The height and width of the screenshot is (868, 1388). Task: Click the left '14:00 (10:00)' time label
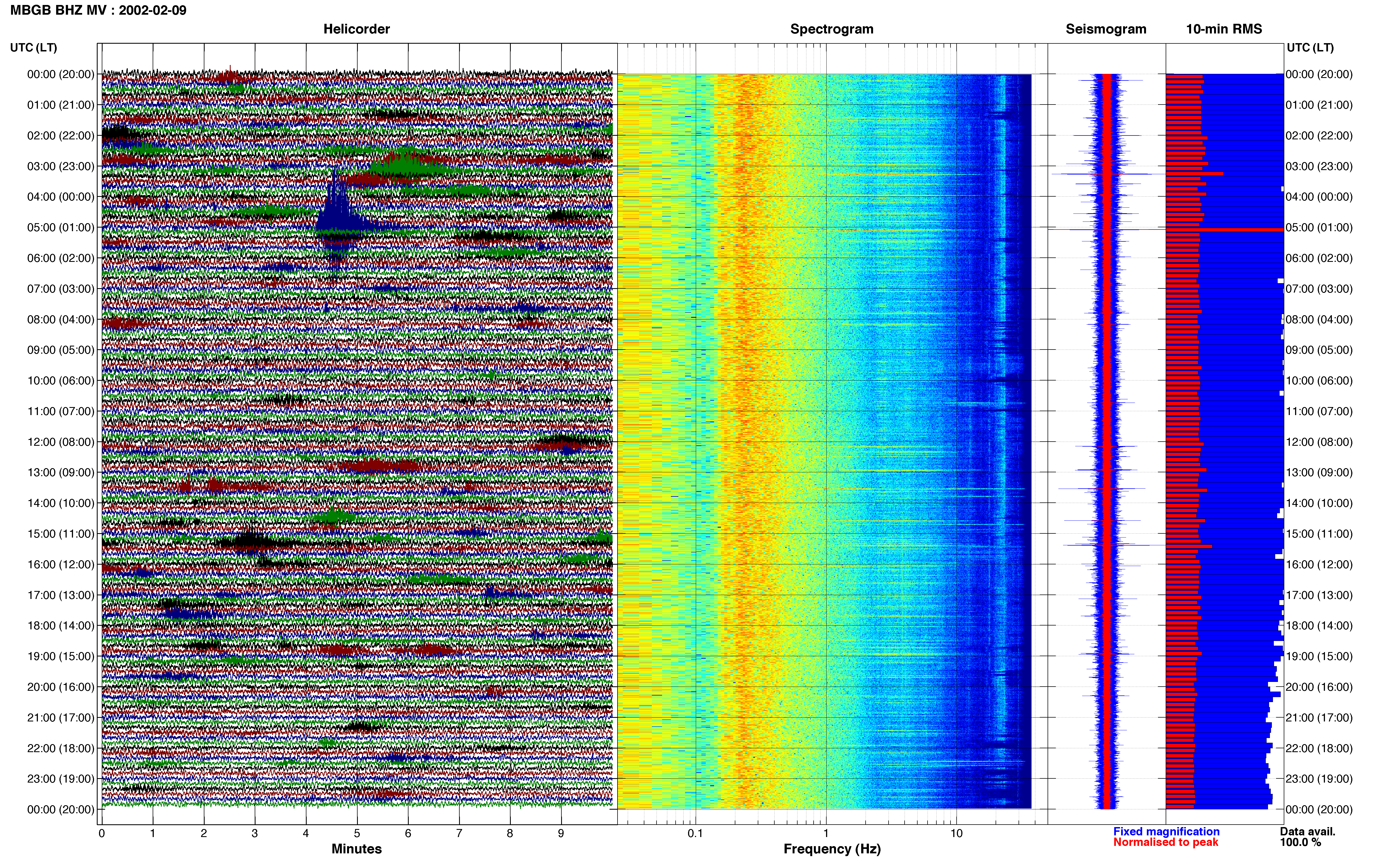coord(61,504)
